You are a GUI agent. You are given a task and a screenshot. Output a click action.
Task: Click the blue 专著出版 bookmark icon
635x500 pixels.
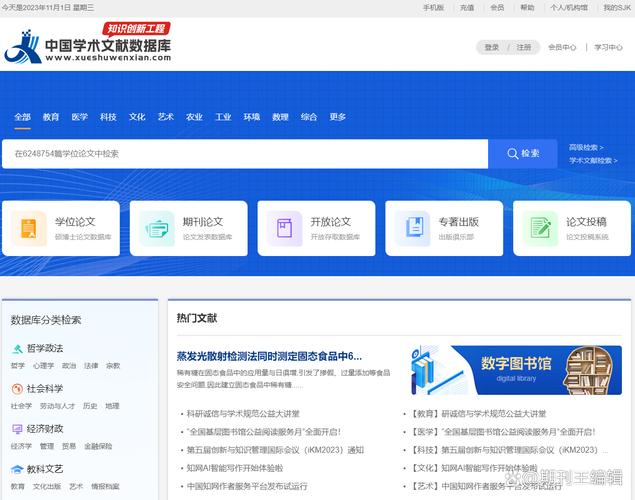coord(414,227)
